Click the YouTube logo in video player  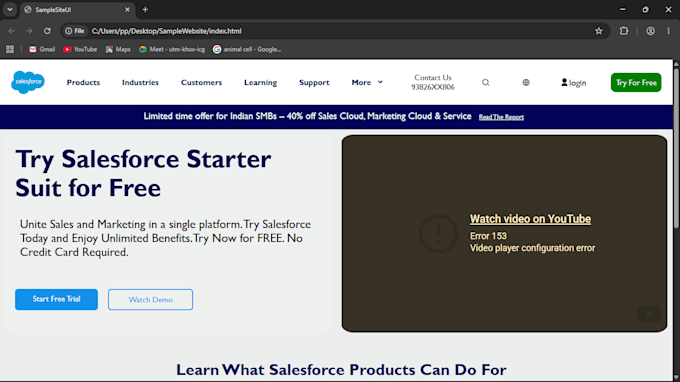click(649, 314)
